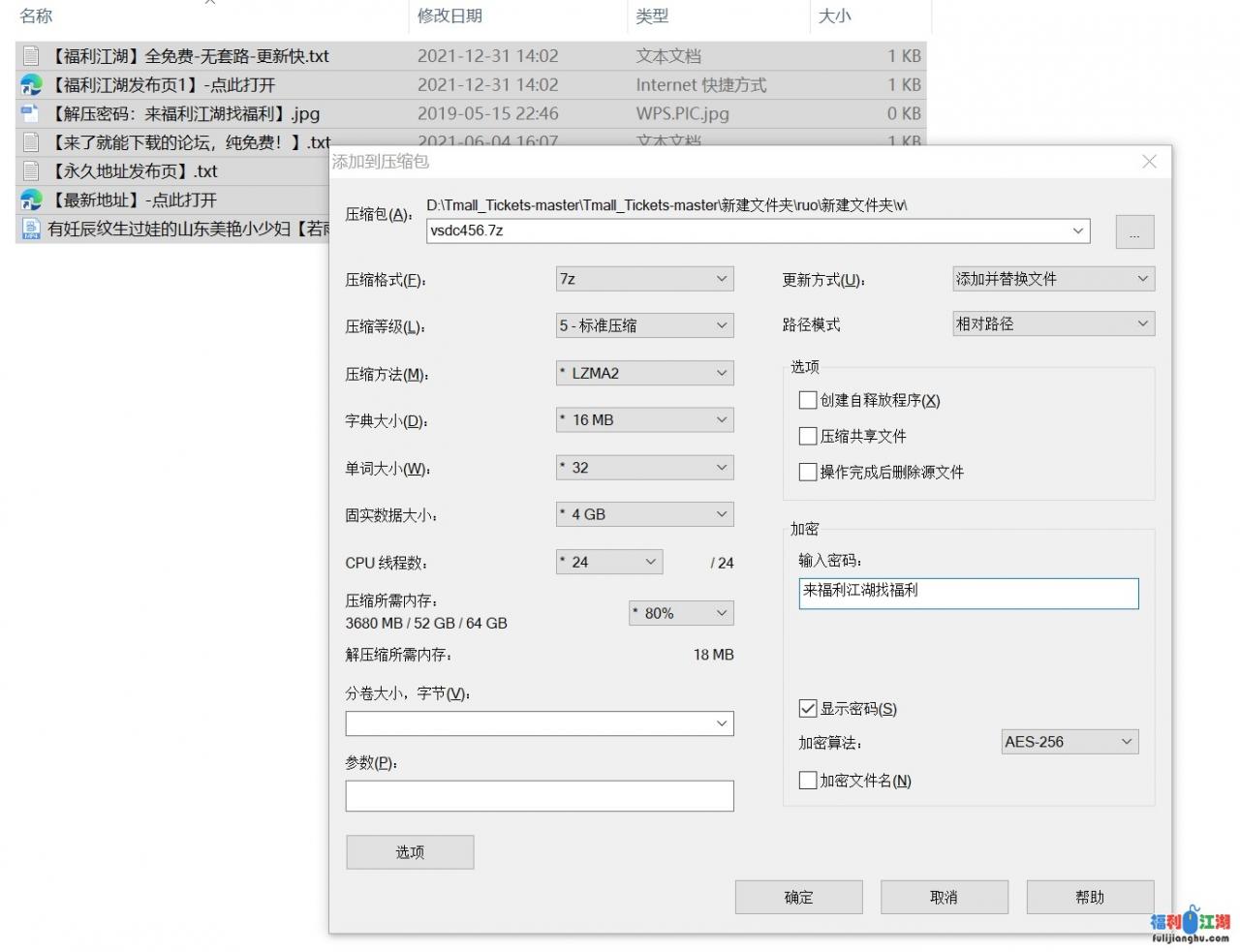Enable the 创建自释放程序 checkbox

pyautogui.click(x=808, y=400)
